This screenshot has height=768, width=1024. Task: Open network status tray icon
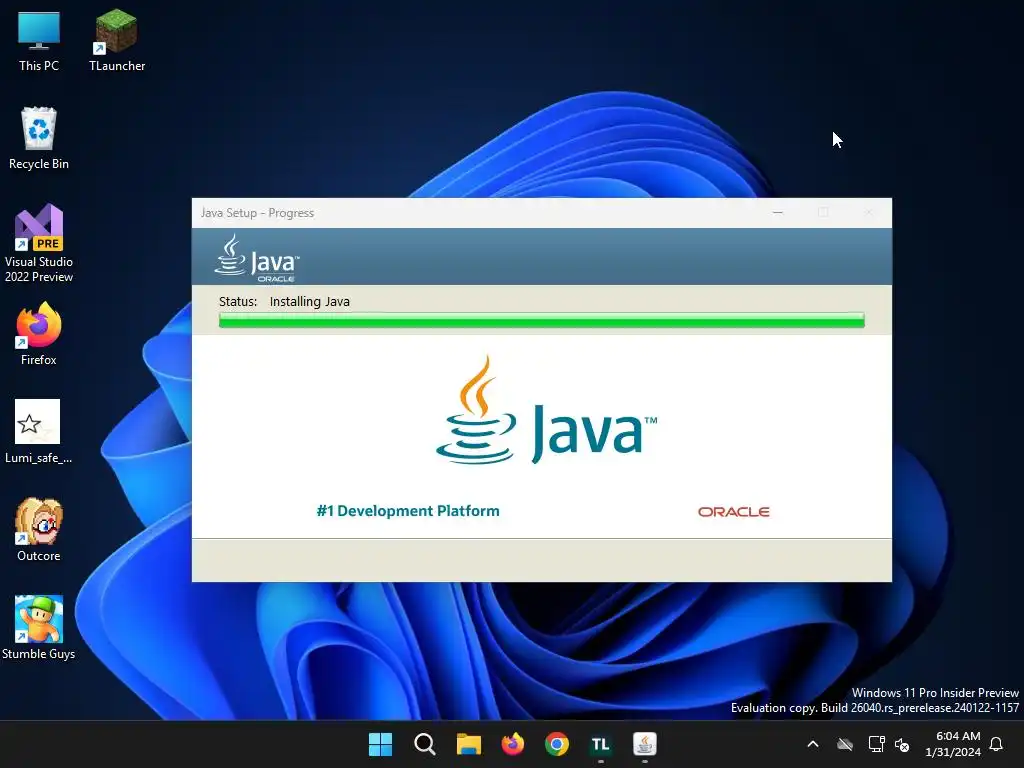pyautogui.click(x=876, y=744)
